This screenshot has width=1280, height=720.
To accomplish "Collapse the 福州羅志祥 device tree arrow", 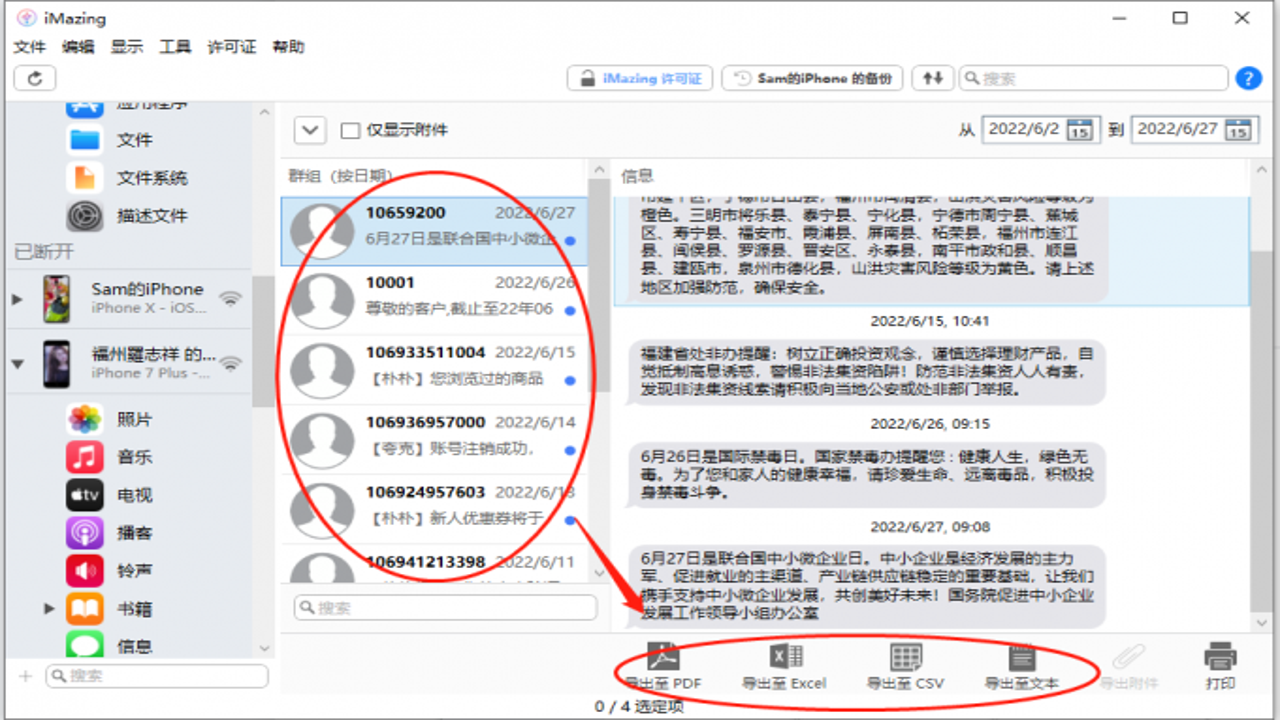I will pyautogui.click(x=16, y=364).
